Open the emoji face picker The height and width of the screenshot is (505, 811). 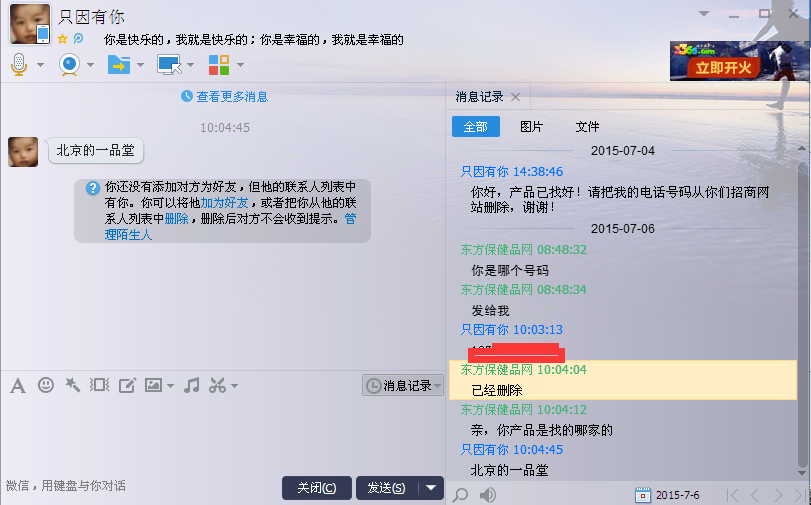click(46, 385)
